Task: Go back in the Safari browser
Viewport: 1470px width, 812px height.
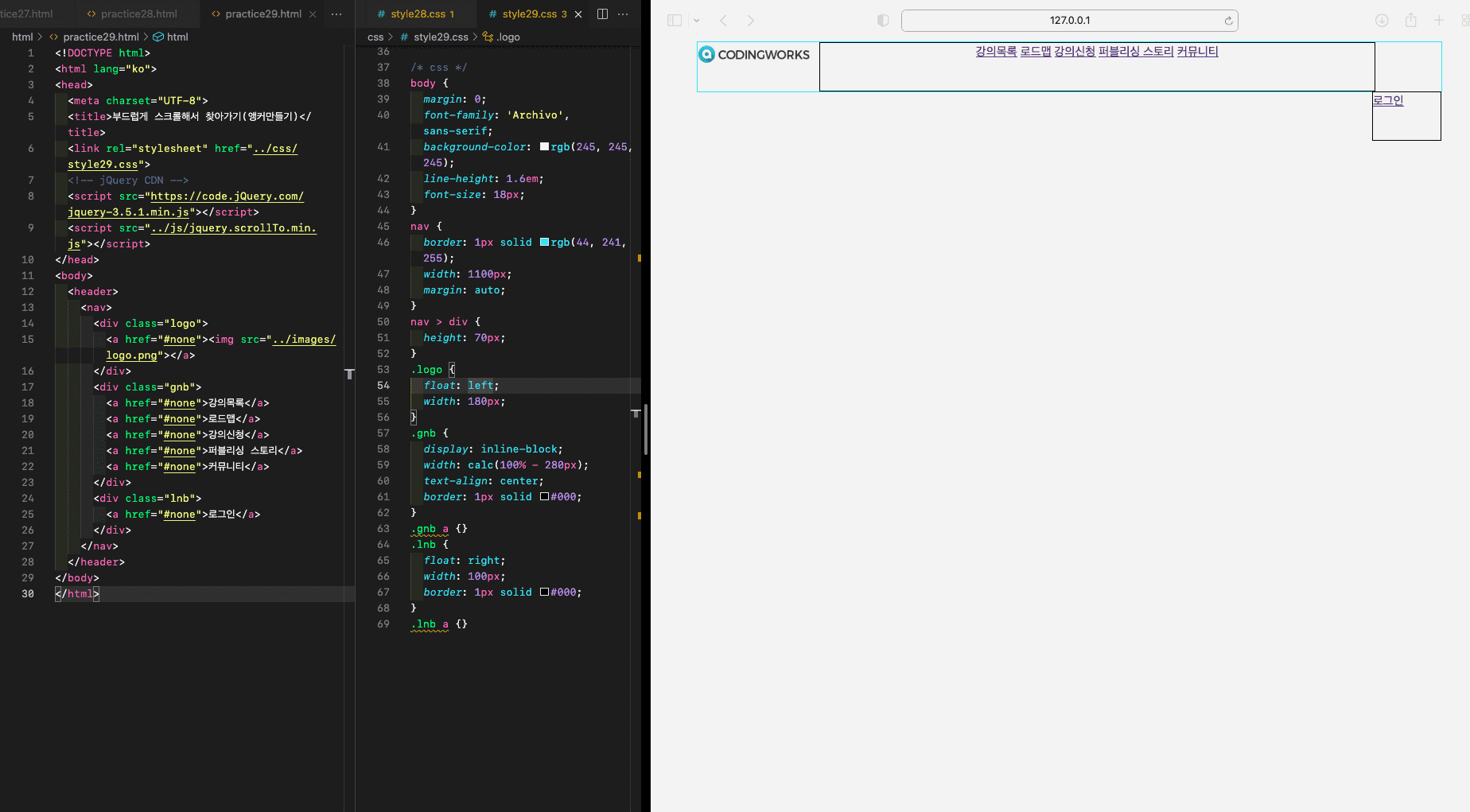Action: 723,21
